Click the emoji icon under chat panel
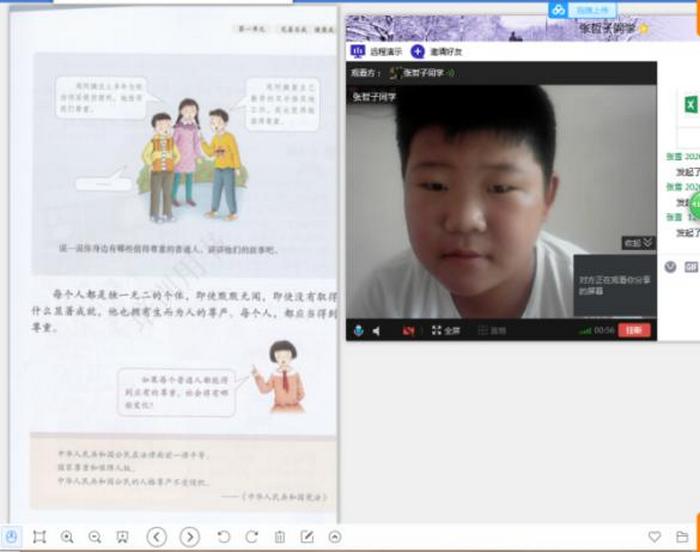 click(x=670, y=267)
